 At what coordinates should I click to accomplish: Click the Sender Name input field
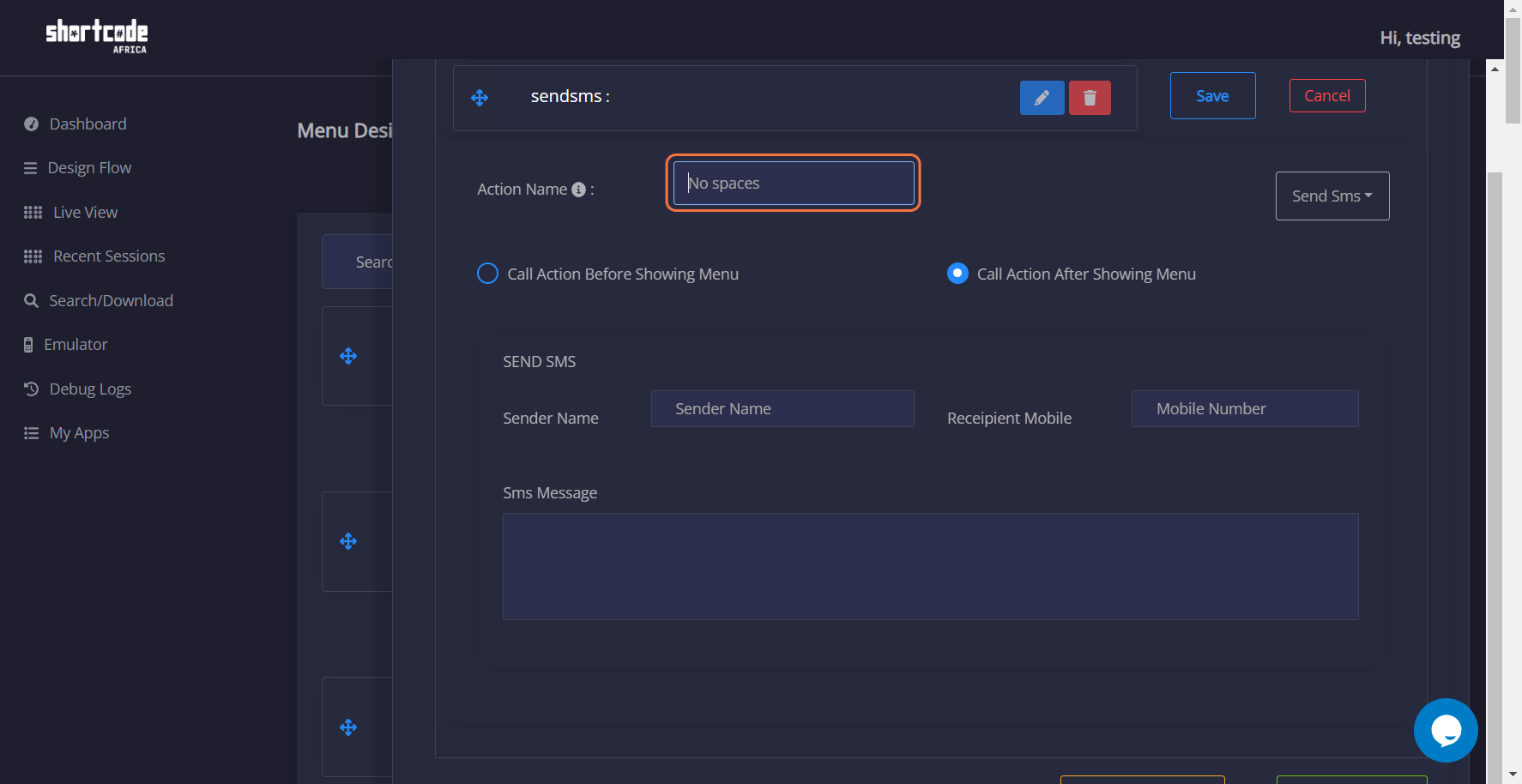pos(782,408)
